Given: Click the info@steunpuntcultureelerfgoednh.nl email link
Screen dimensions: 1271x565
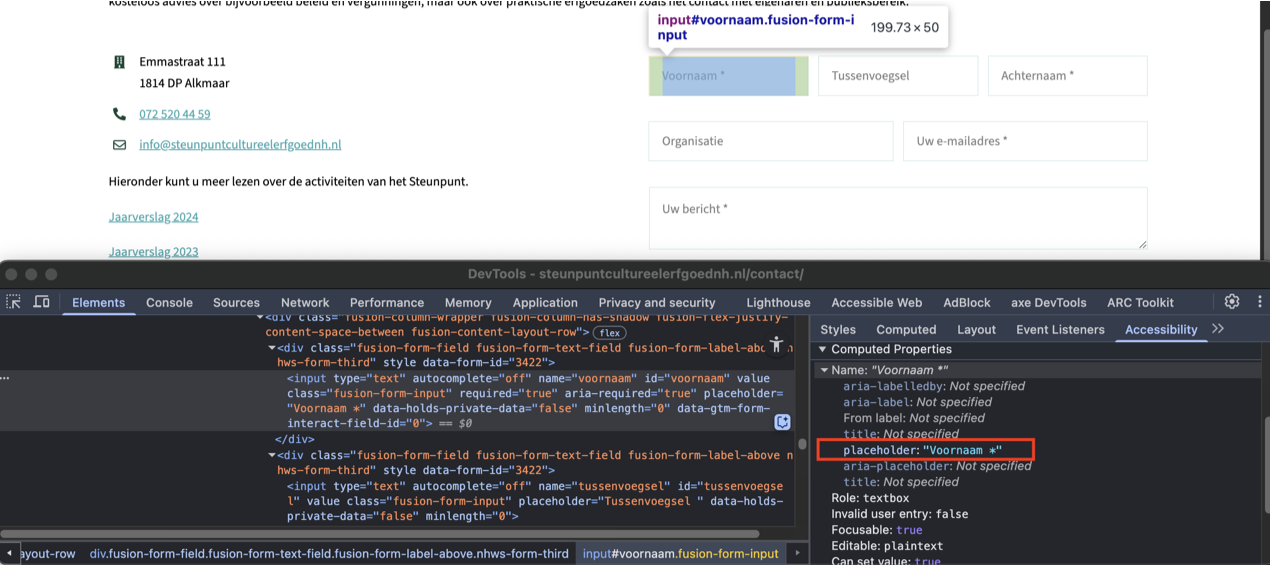Looking at the screenshot, I should (240, 144).
